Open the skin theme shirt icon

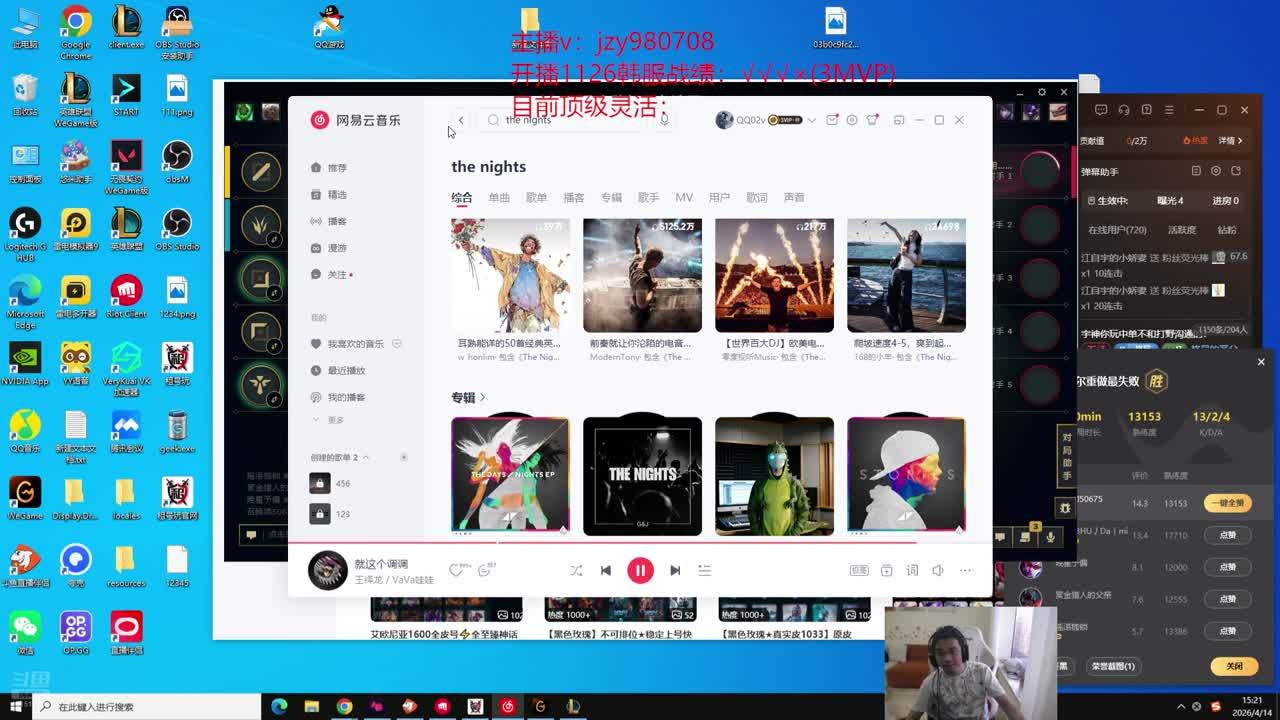pos(873,120)
